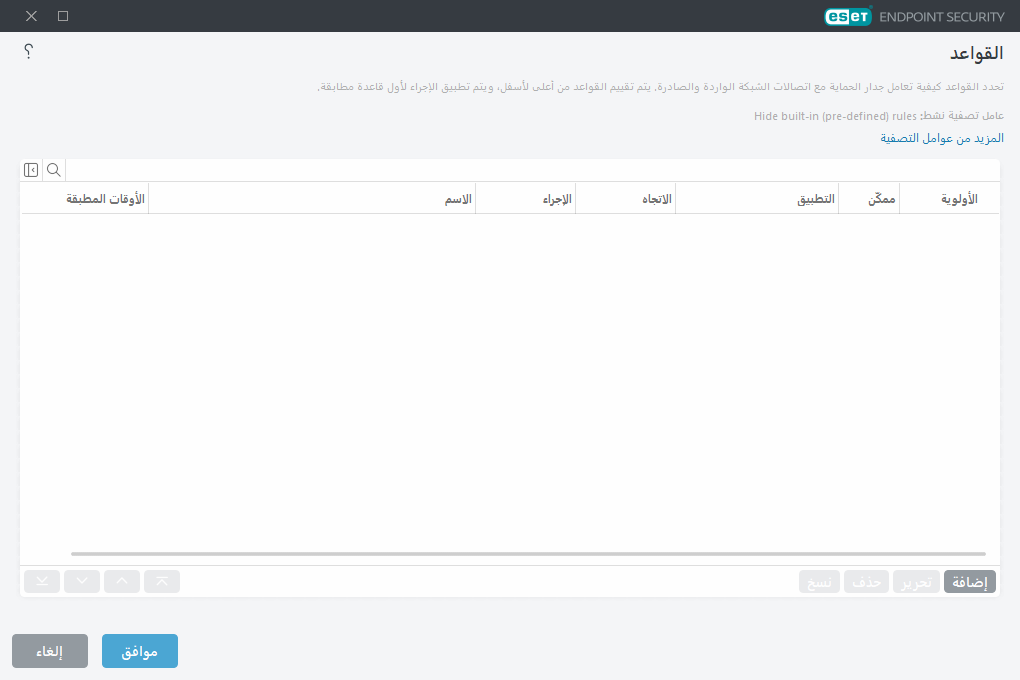
Task: Confirm with the موافق button
Action: click(140, 651)
